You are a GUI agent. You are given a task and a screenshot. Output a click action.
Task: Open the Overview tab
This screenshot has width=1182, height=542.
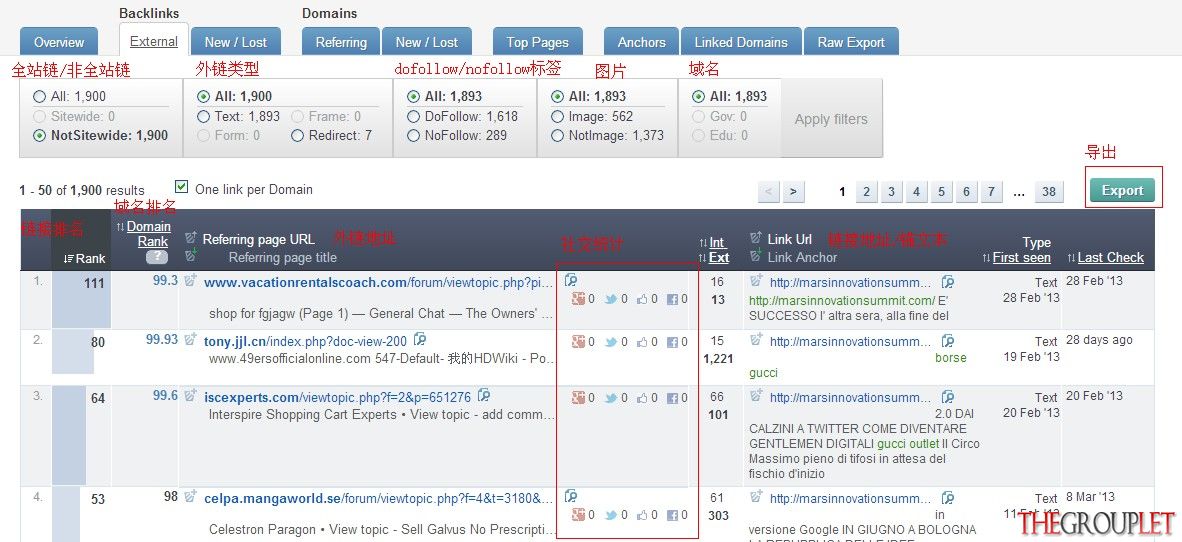[x=59, y=42]
